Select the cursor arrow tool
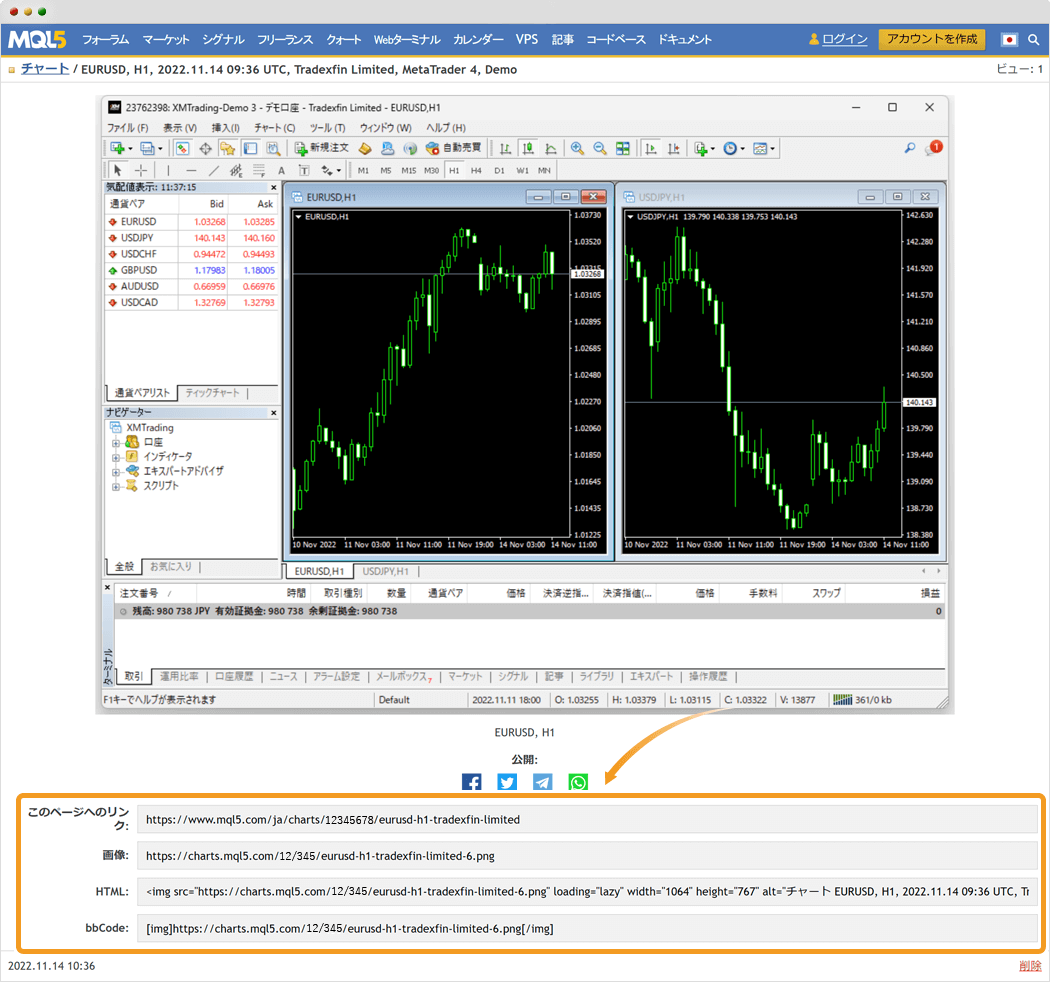Image resolution: width=1050 pixels, height=982 pixels. pyautogui.click(x=118, y=170)
